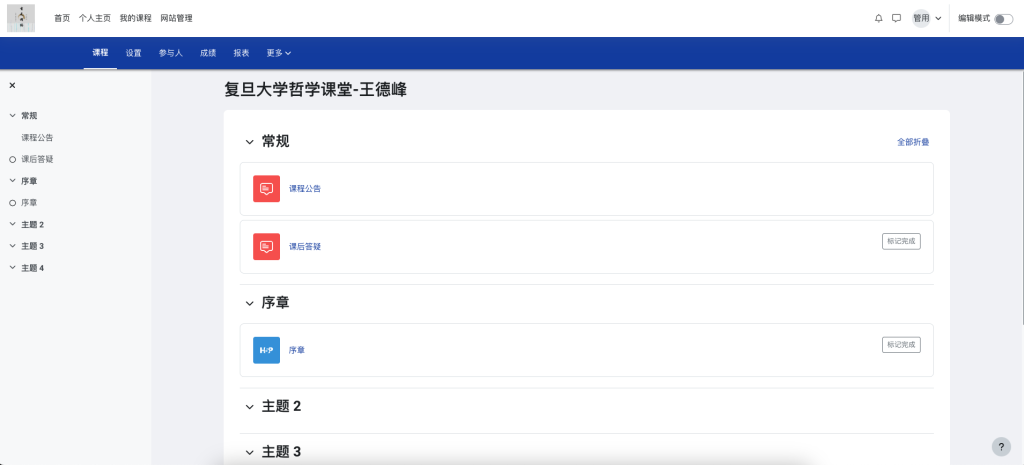
Task: Click the page vertical scrollbar
Action: pyautogui.click(x=1021, y=196)
